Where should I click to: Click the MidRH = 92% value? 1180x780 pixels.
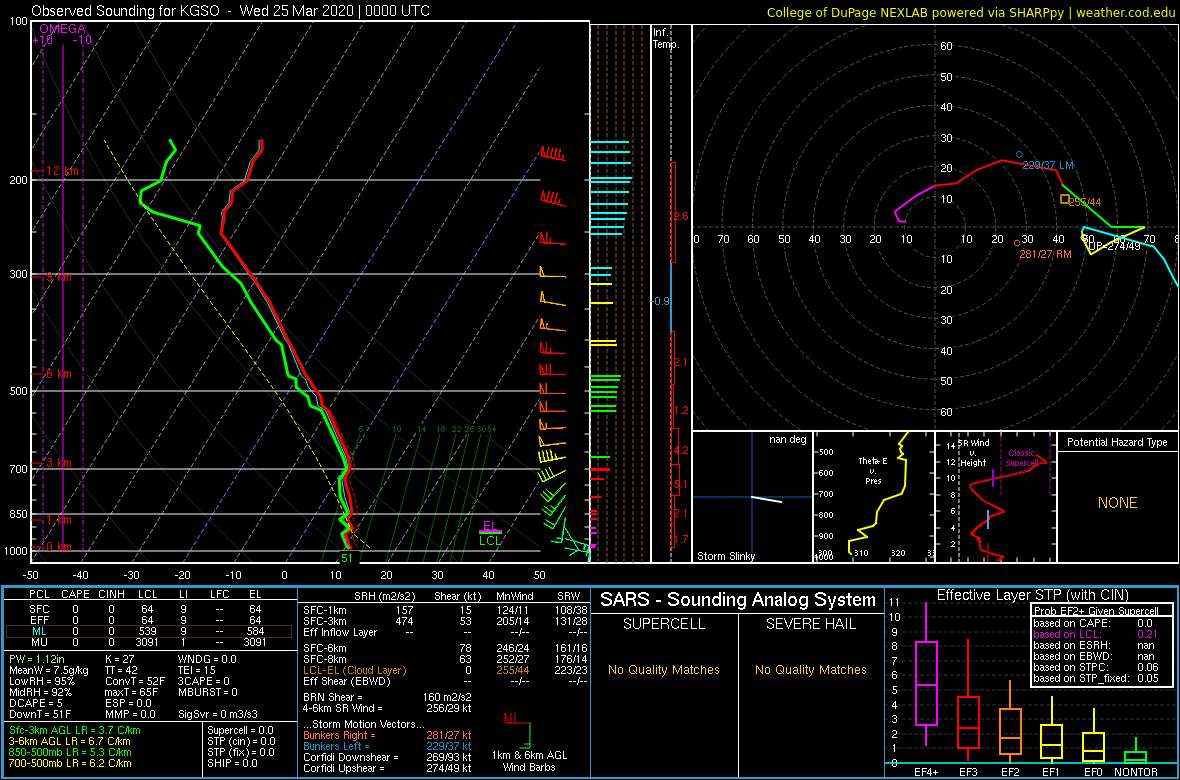tap(41, 691)
